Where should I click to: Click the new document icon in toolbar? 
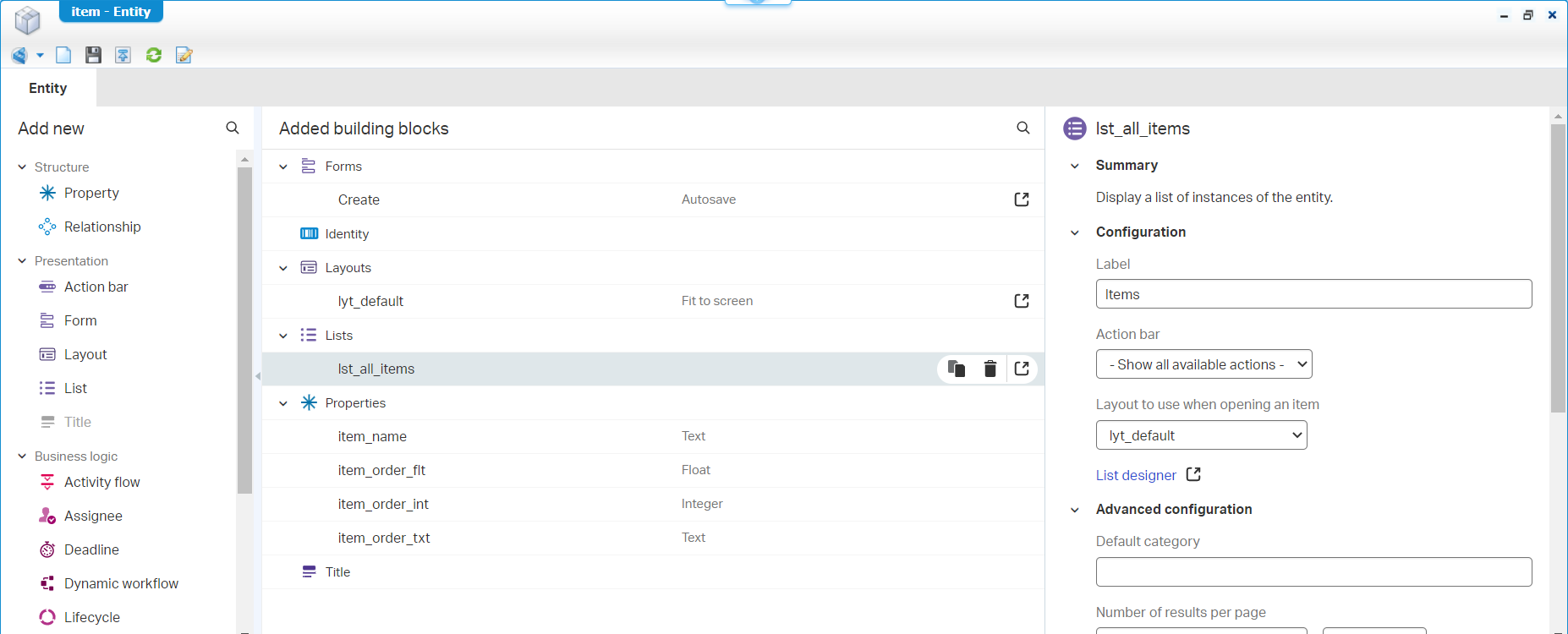coord(63,56)
